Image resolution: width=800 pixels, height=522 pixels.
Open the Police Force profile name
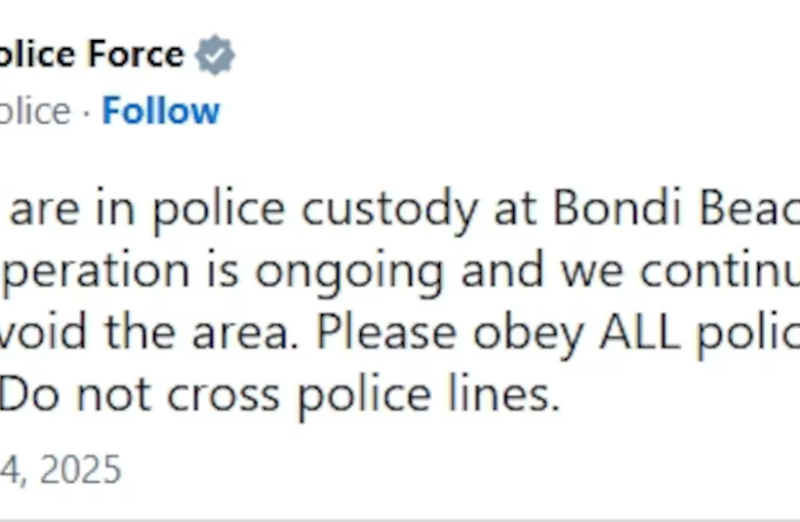coord(90,54)
